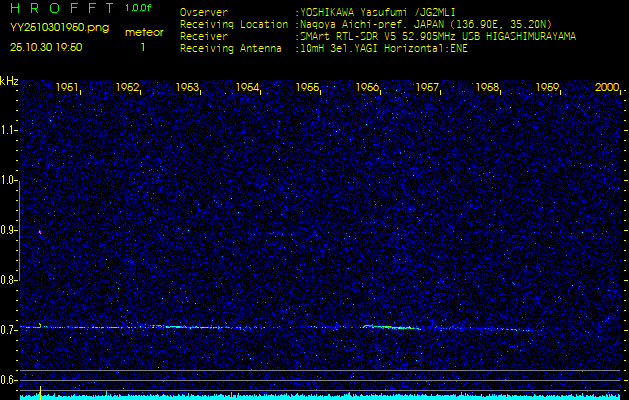
Task: Click the yellow spike in signal strip
Action: coord(39,390)
